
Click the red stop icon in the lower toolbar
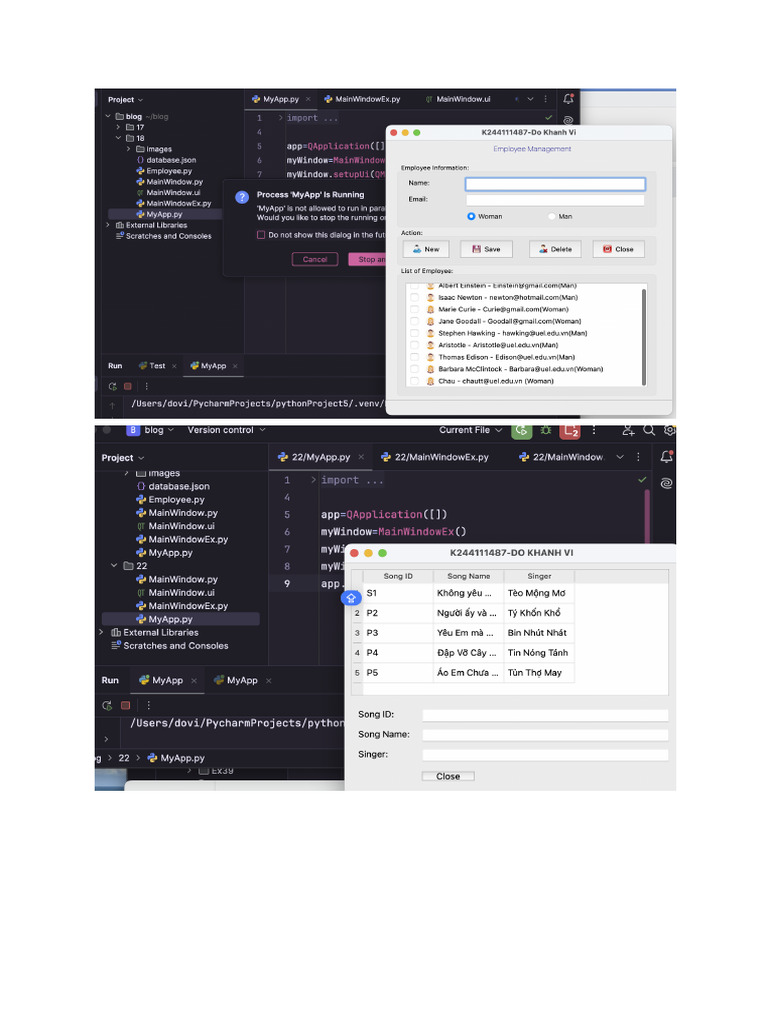(x=570, y=431)
